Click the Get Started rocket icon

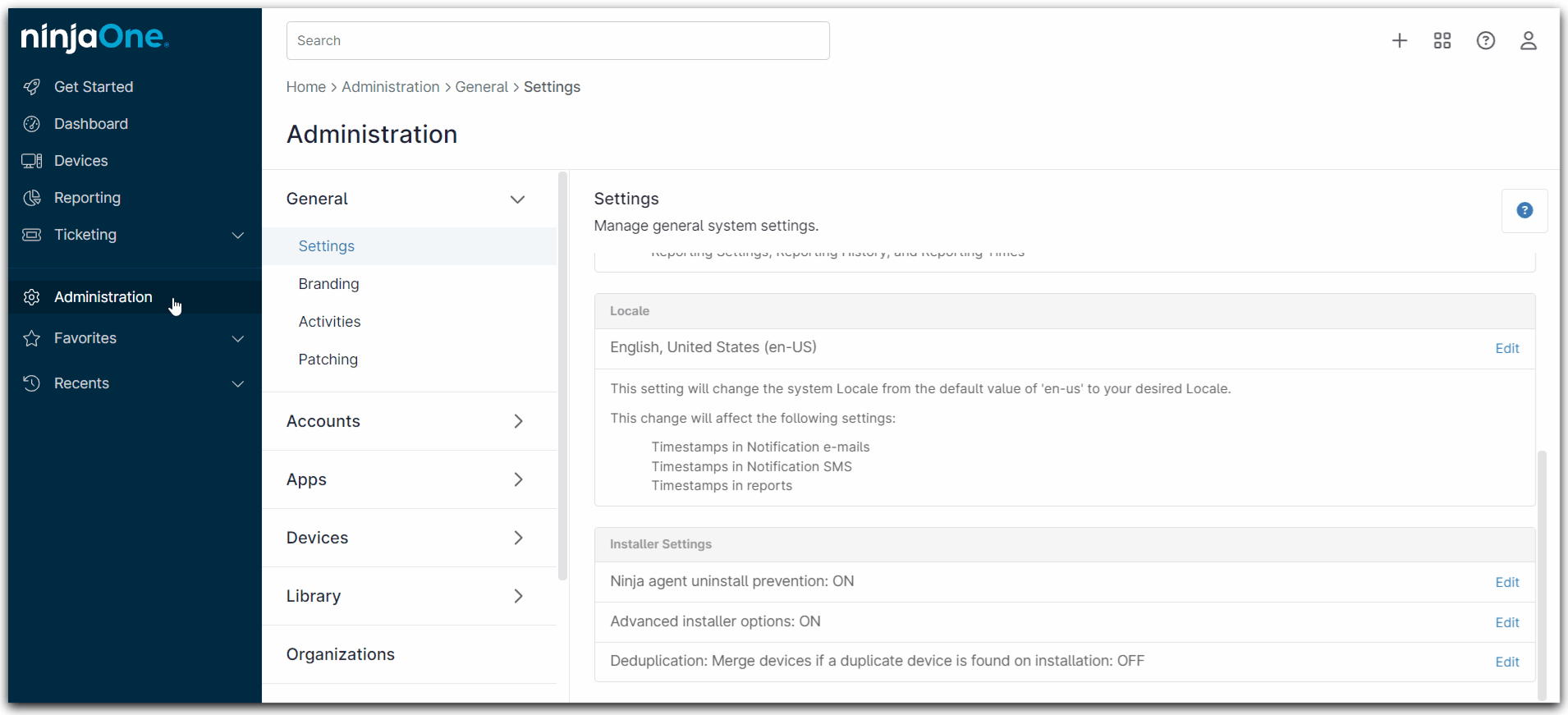pyautogui.click(x=32, y=87)
